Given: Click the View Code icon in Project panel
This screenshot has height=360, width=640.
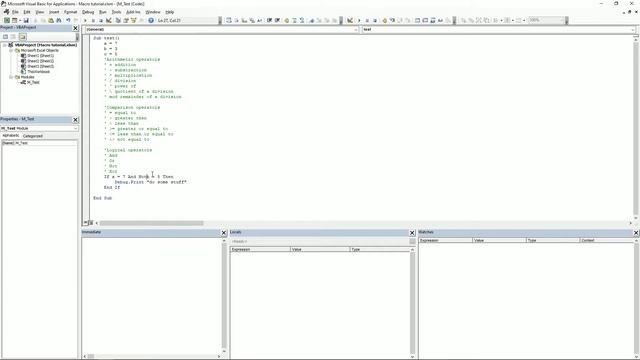Looking at the screenshot, I should [5, 36].
